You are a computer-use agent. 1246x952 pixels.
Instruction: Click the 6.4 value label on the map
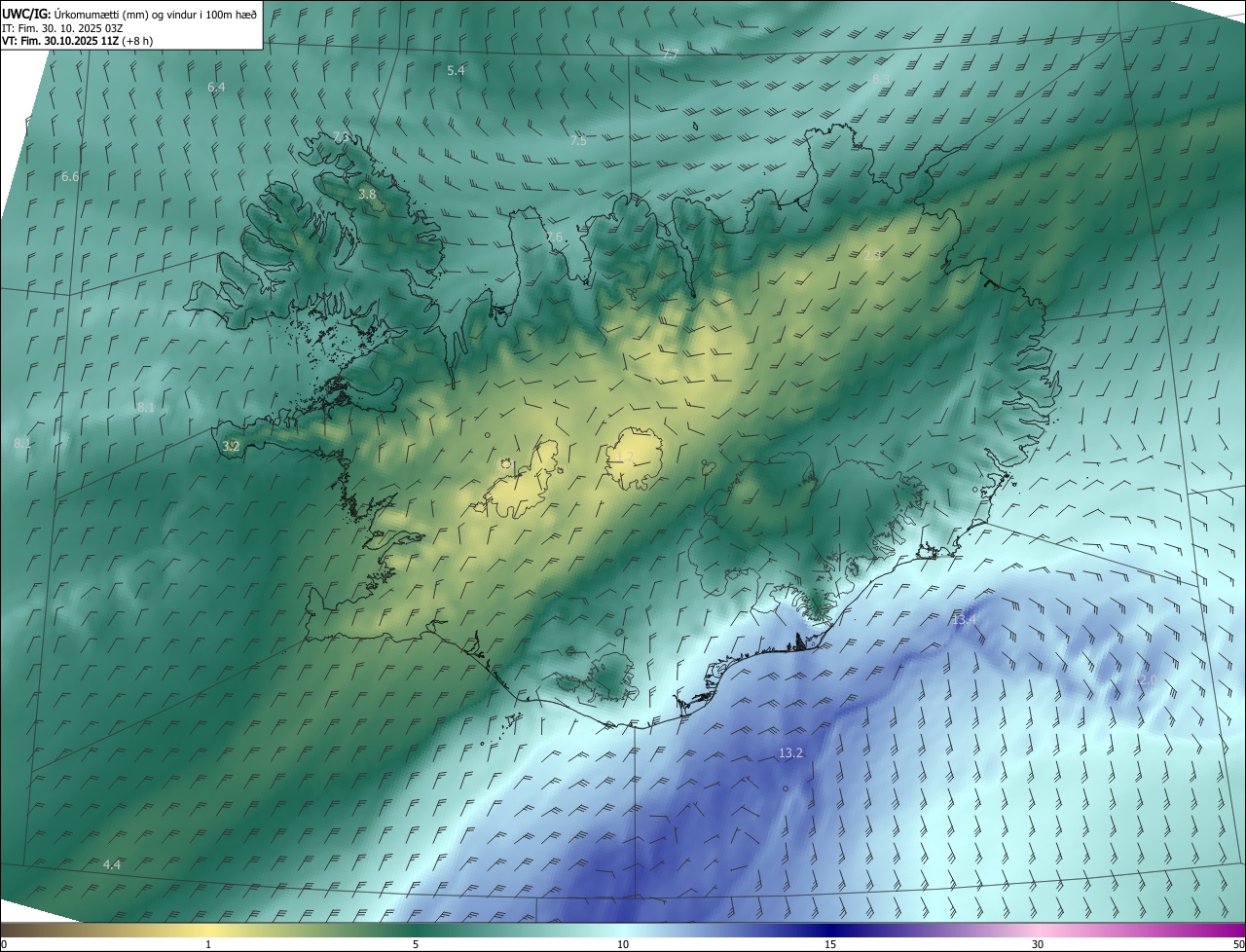[x=216, y=87]
